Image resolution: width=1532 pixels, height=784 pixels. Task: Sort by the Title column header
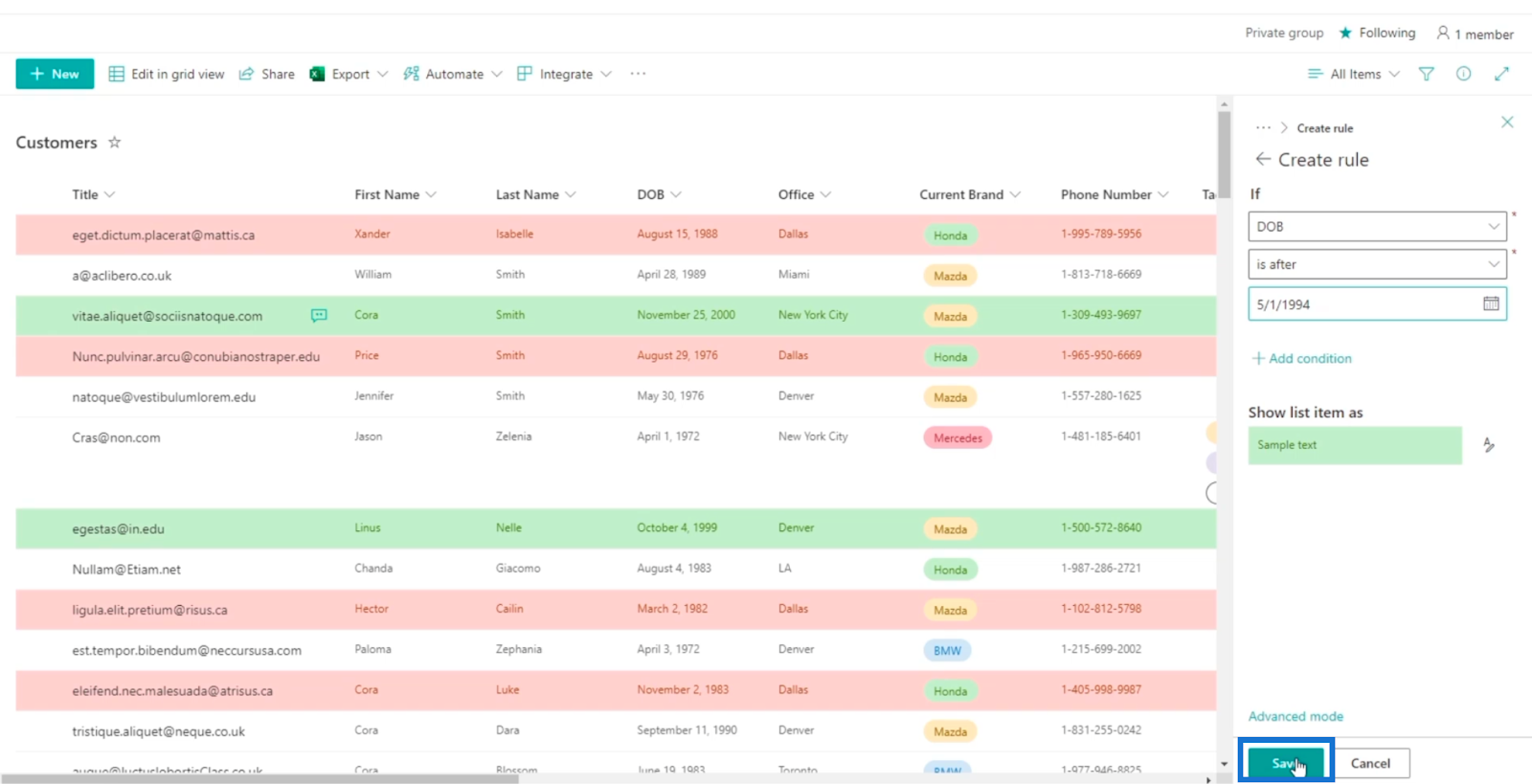point(93,194)
